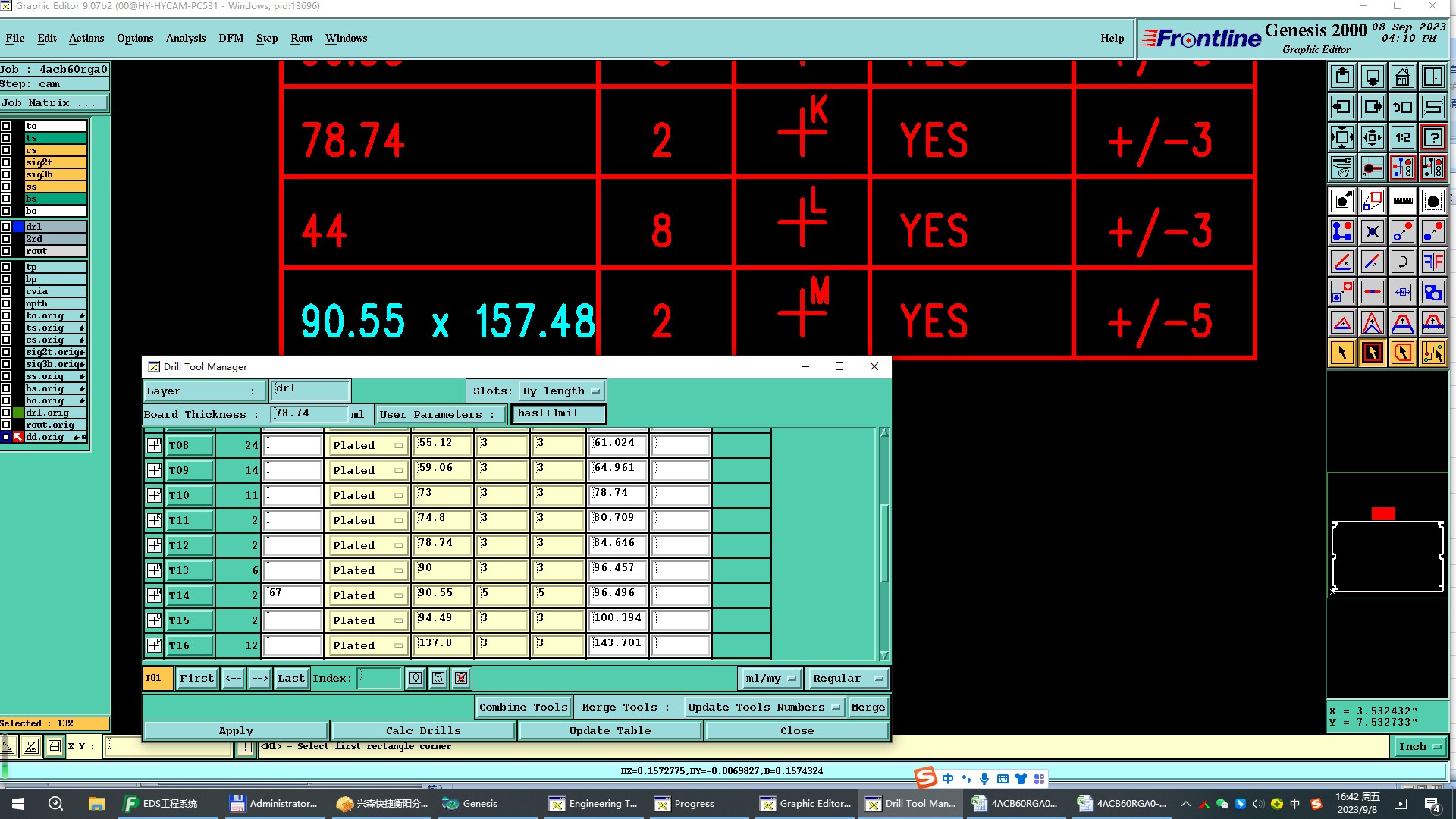This screenshot has height=819, width=1456.
Task: Open the DFM menu
Action: click(231, 38)
